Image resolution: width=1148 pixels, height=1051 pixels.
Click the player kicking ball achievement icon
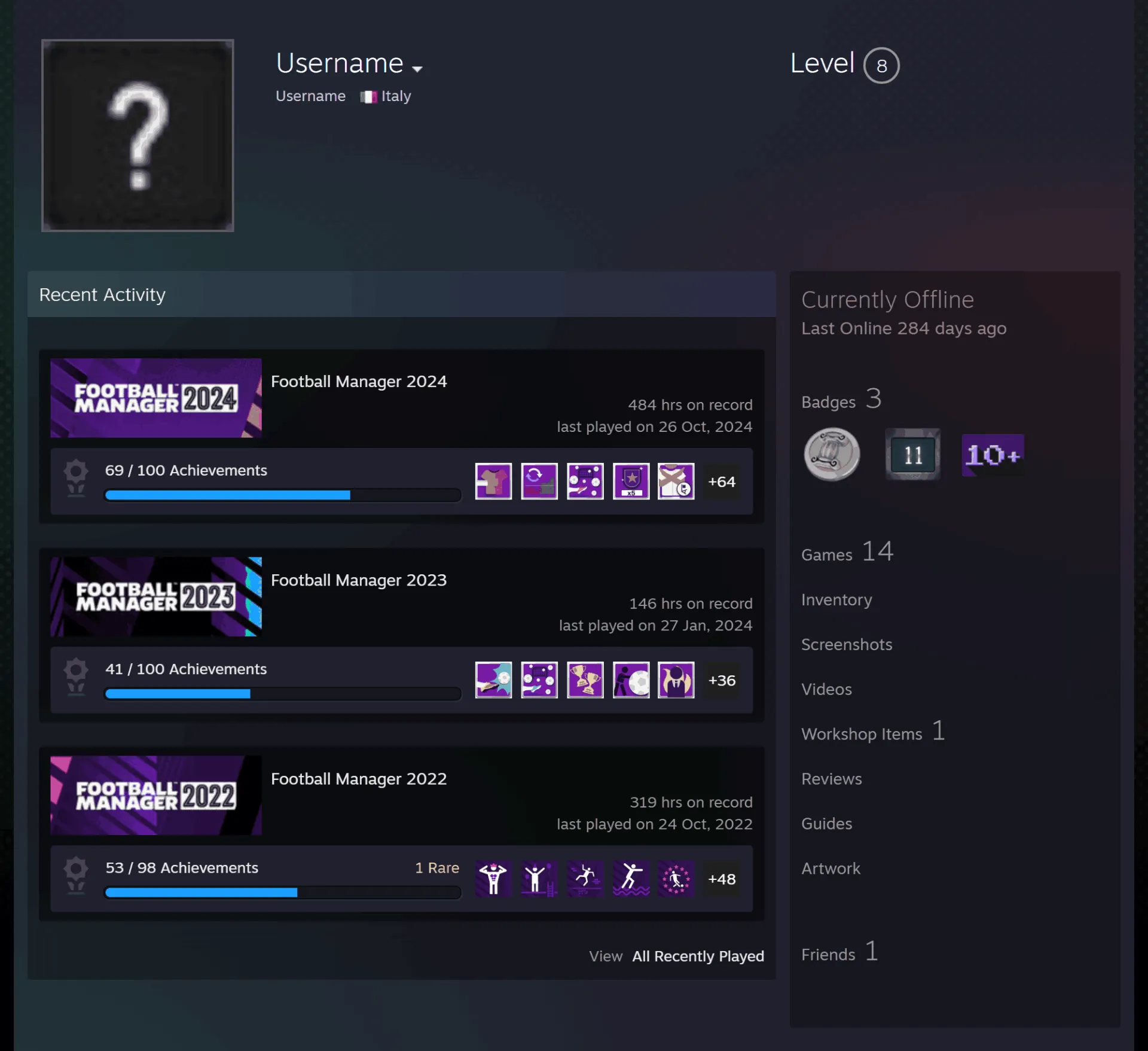(x=631, y=680)
